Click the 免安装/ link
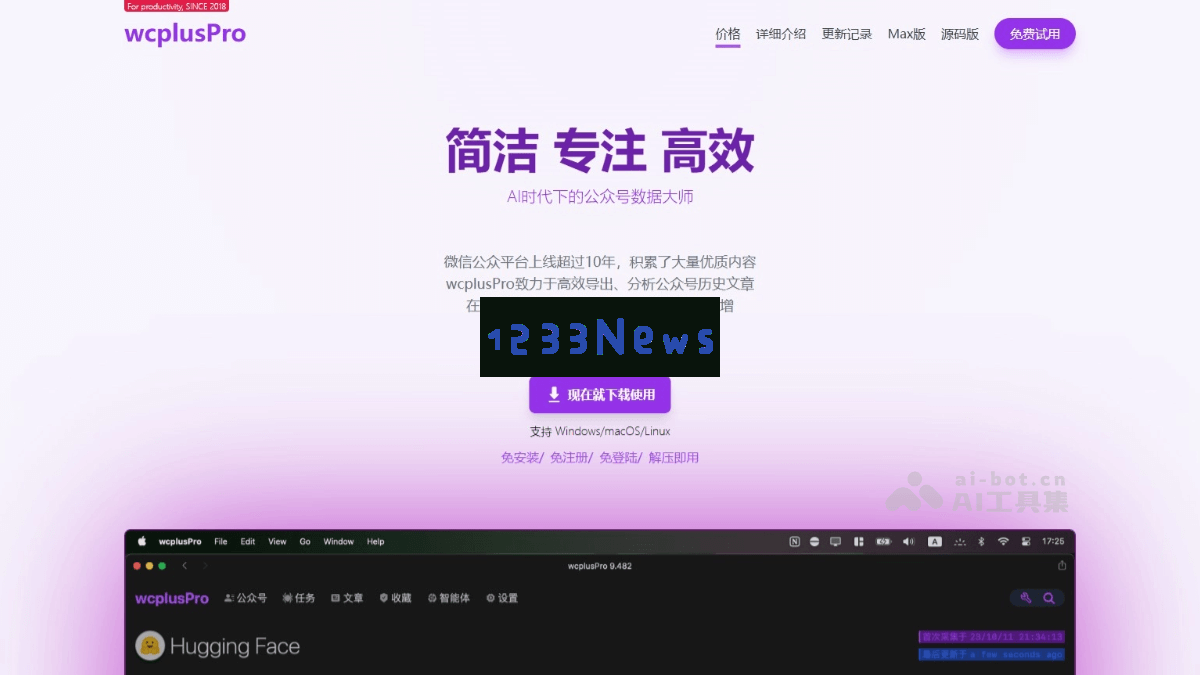The width and height of the screenshot is (1200, 675). point(522,458)
